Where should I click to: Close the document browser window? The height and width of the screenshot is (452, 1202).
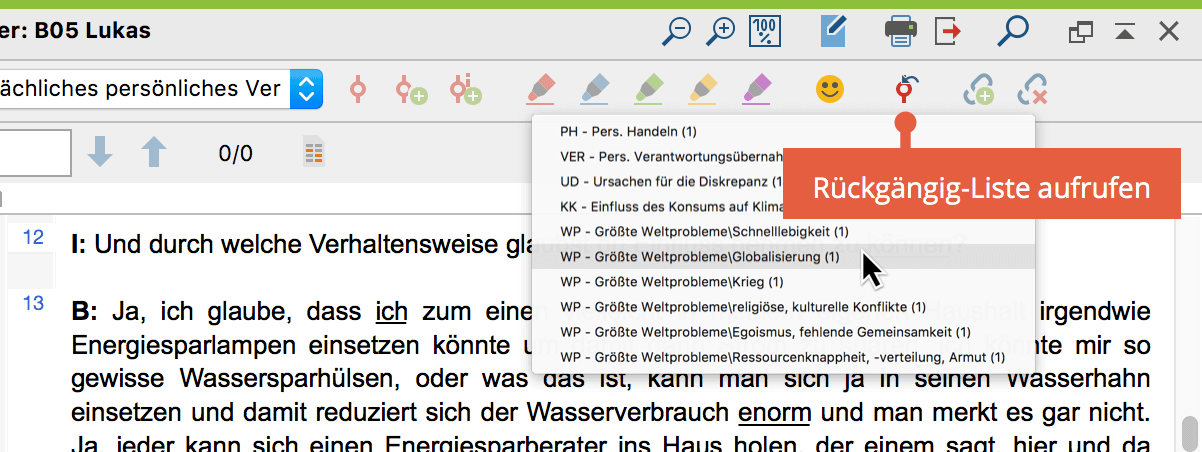pos(1169,33)
